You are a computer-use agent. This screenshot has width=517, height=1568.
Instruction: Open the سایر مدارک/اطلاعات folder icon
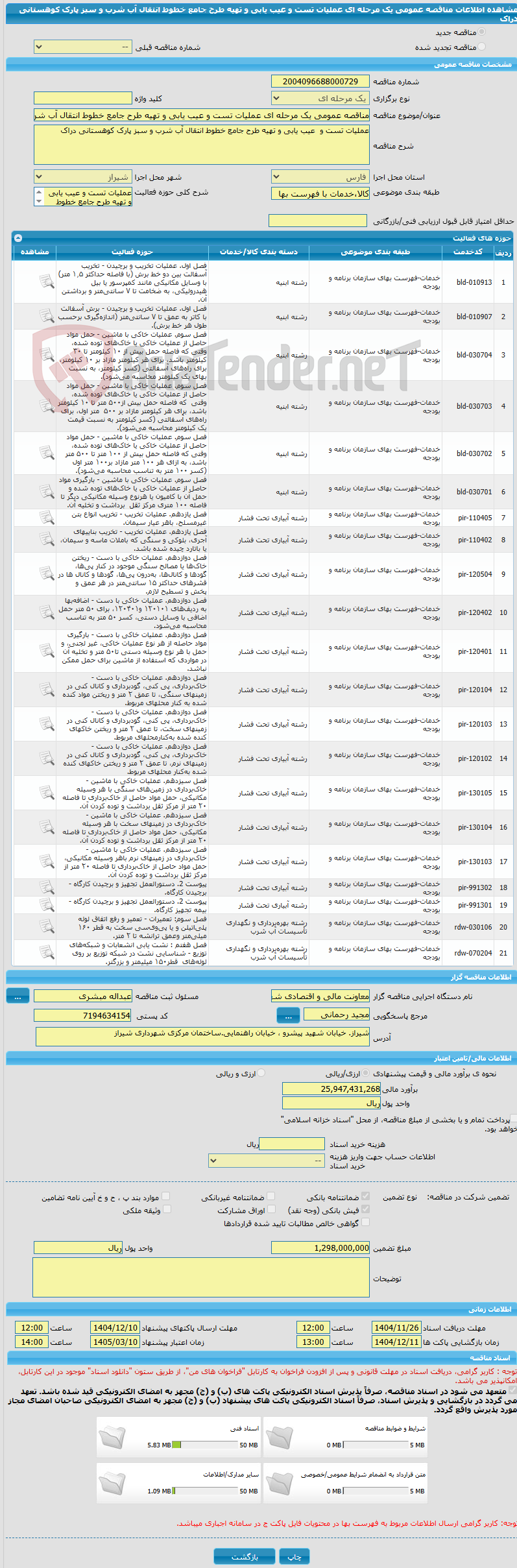click(113, 1483)
